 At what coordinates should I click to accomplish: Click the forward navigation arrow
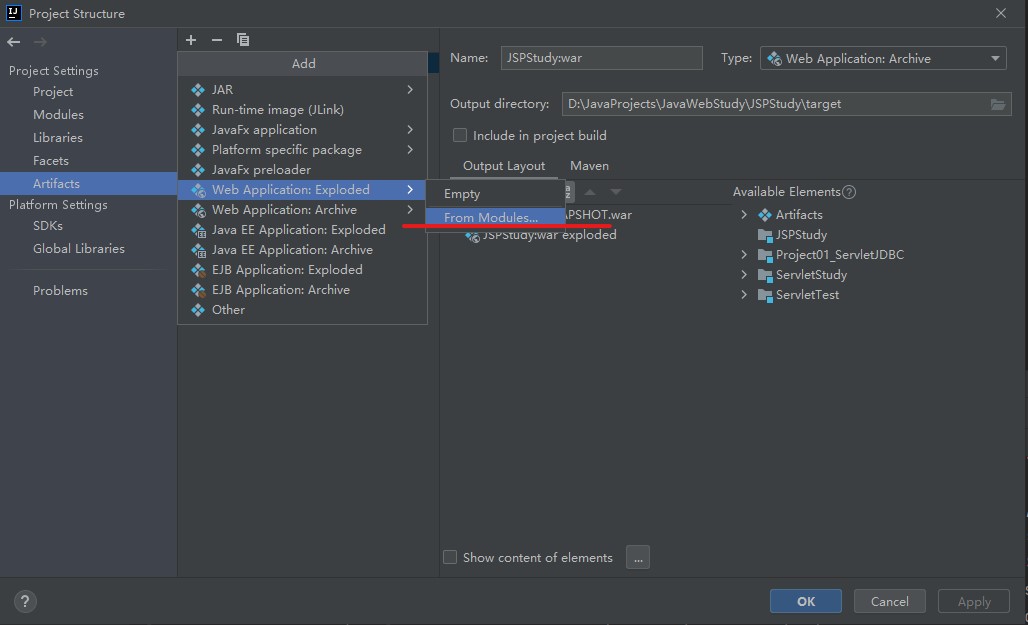click(x=40, y=42)
